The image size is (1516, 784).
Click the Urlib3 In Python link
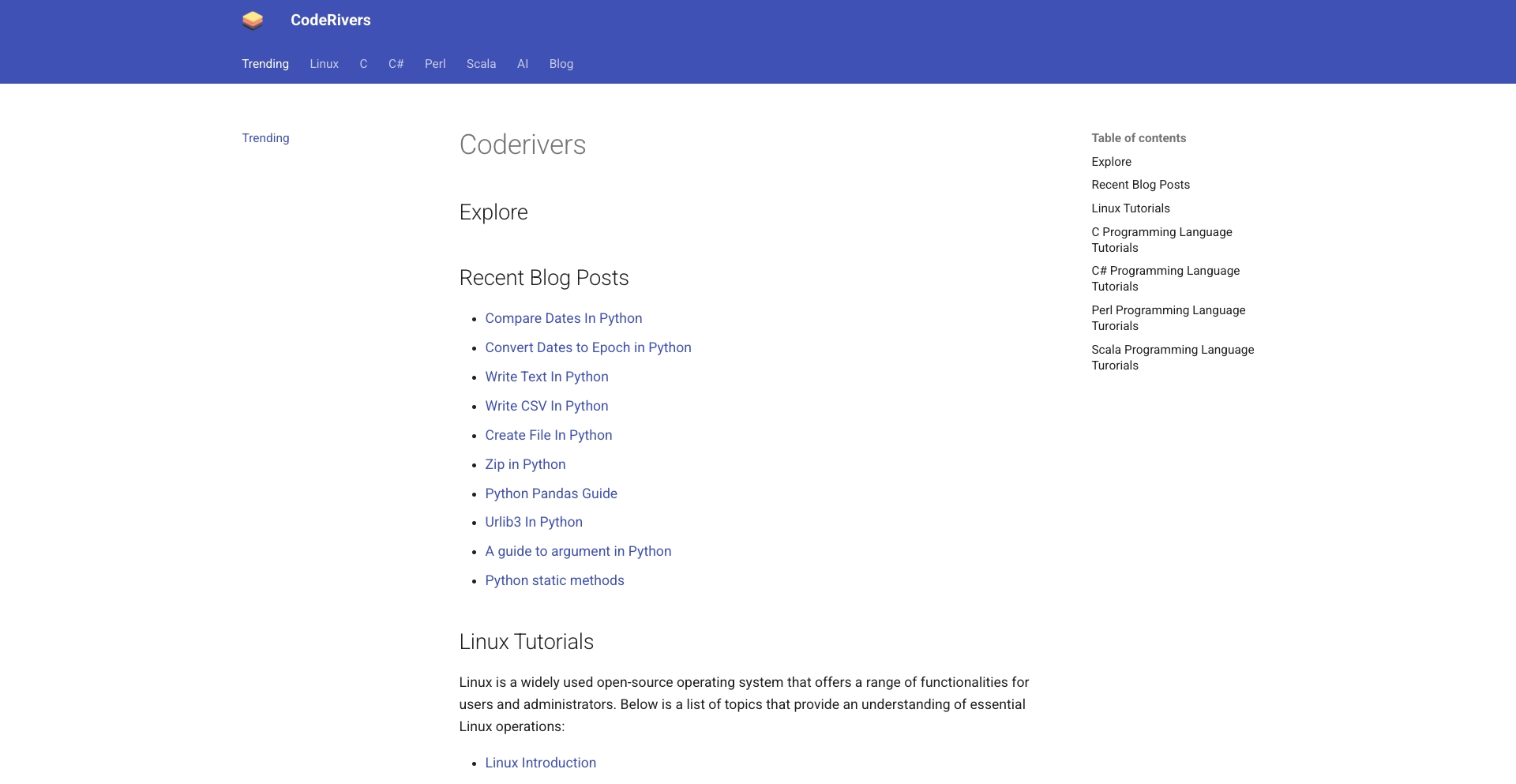[534, 522]
